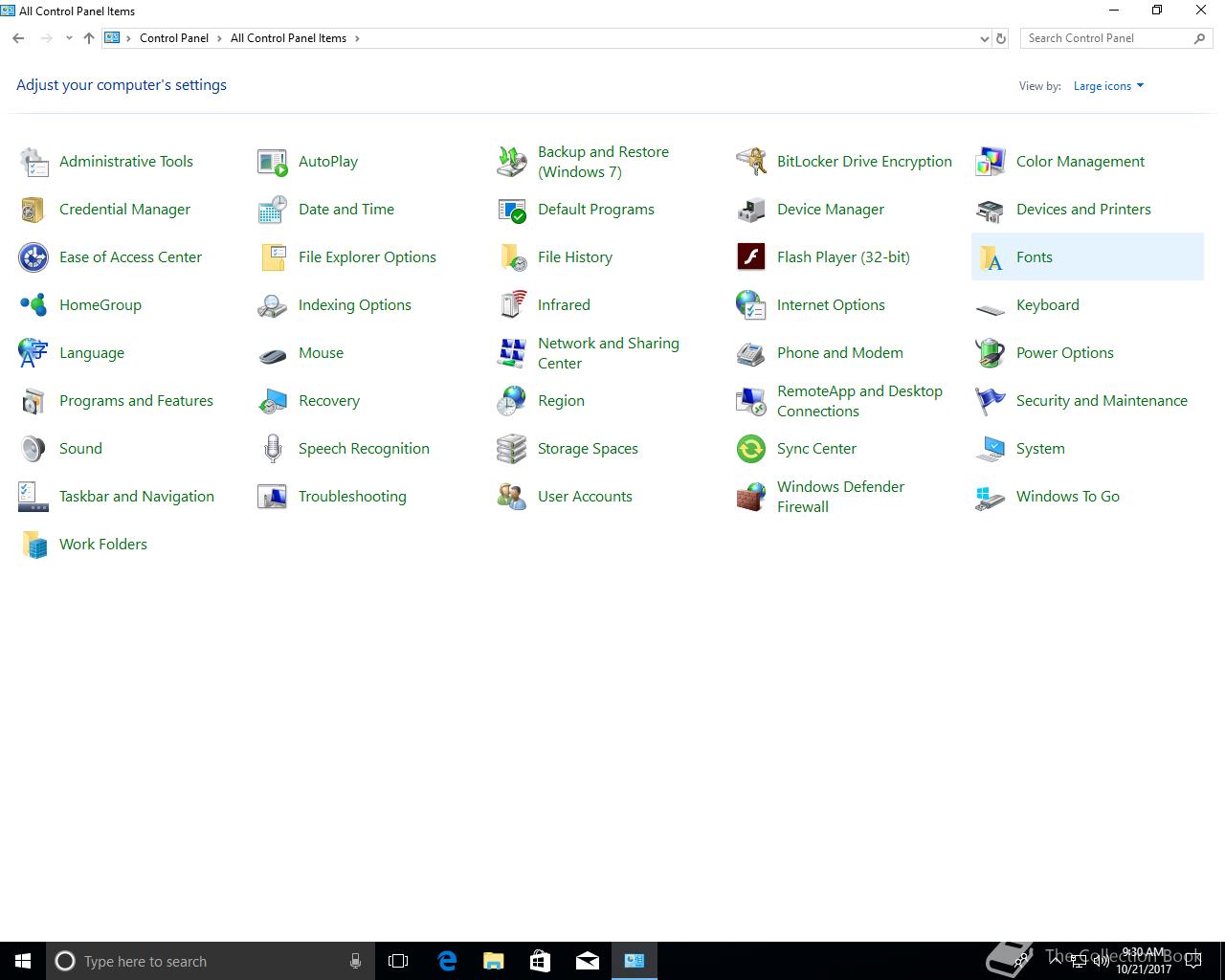1225x980 pixels.
Task: Open Backup and Restore (Windows 7) icon
Action: 512,162
